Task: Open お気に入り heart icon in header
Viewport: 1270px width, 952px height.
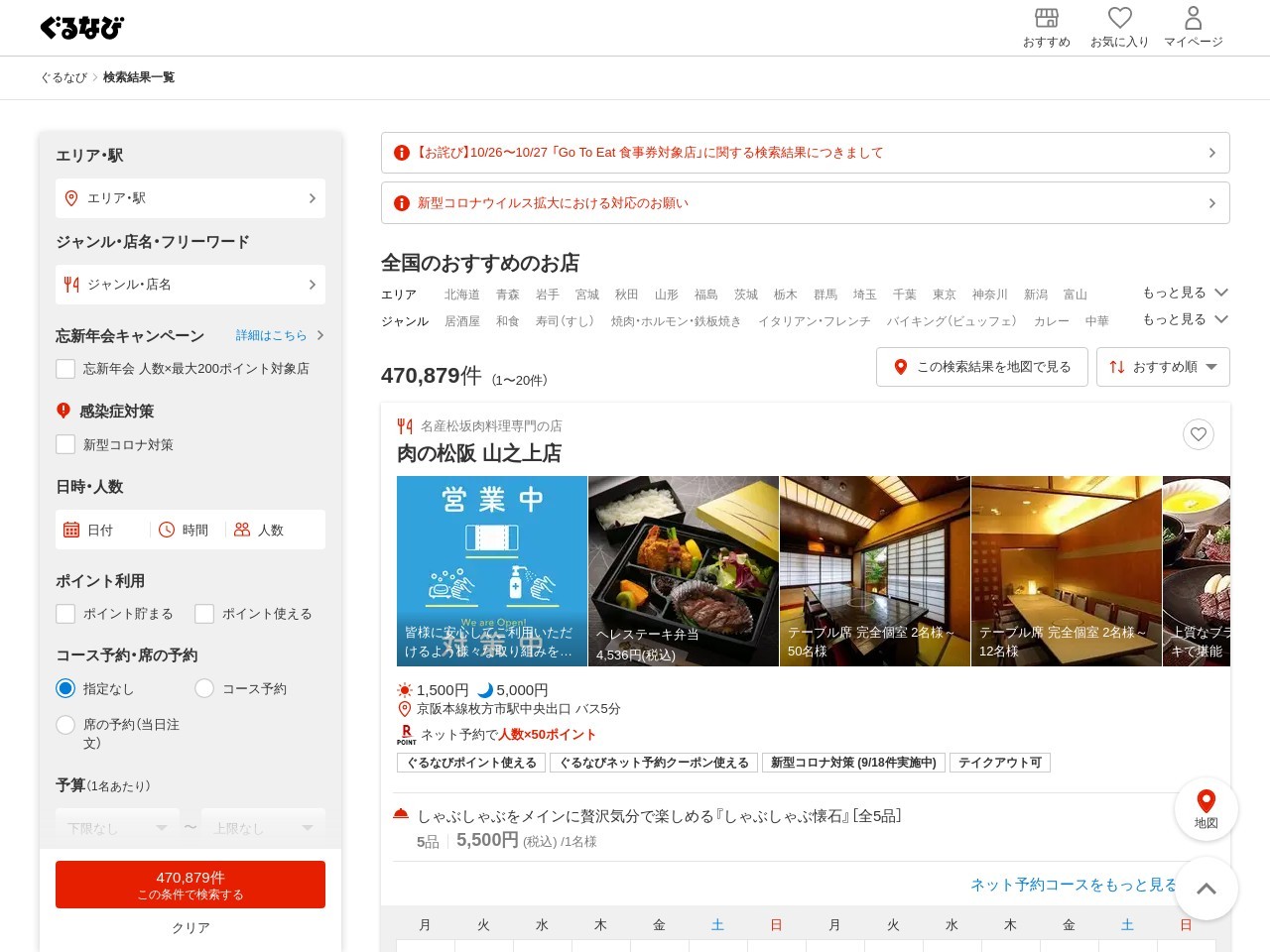Action: pos(1119,28)
